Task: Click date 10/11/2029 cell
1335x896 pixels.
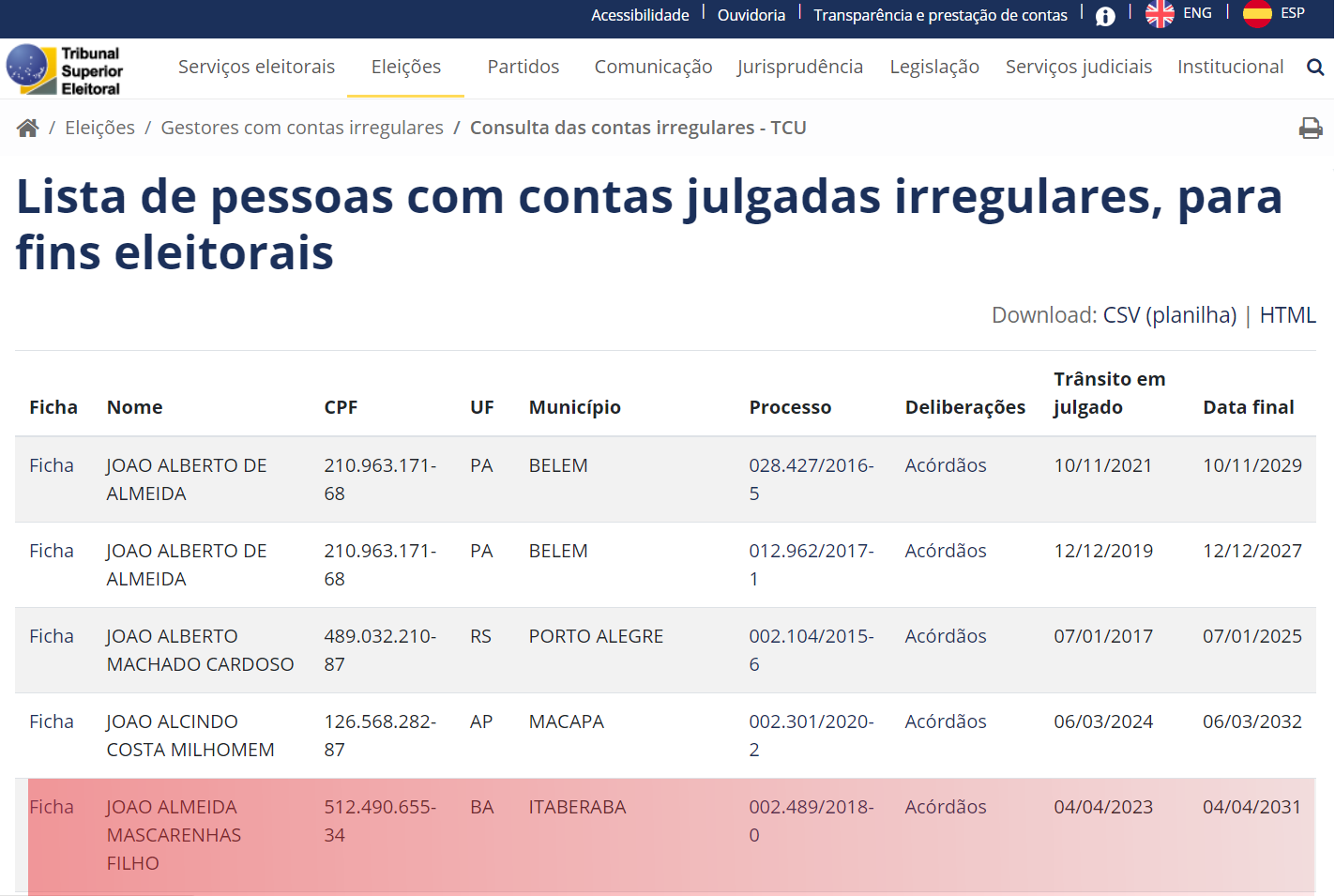Action: pyautogui.click(x=1252, y=465)
